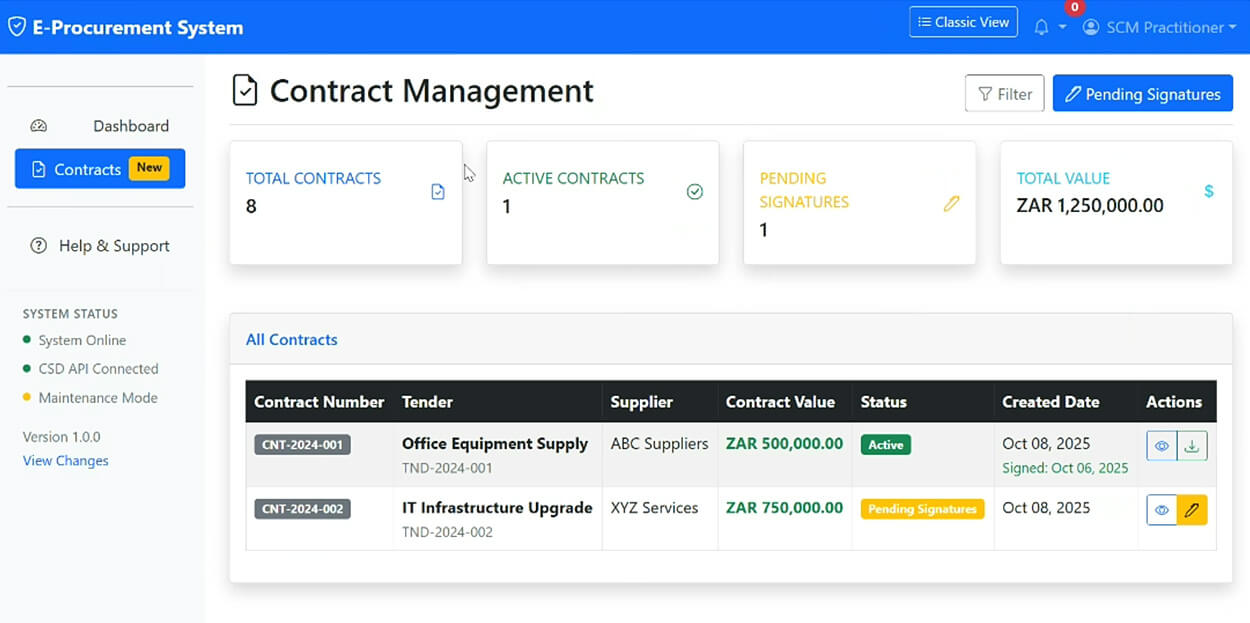Select Contracts in the sidebar

(x=99, y=169)
